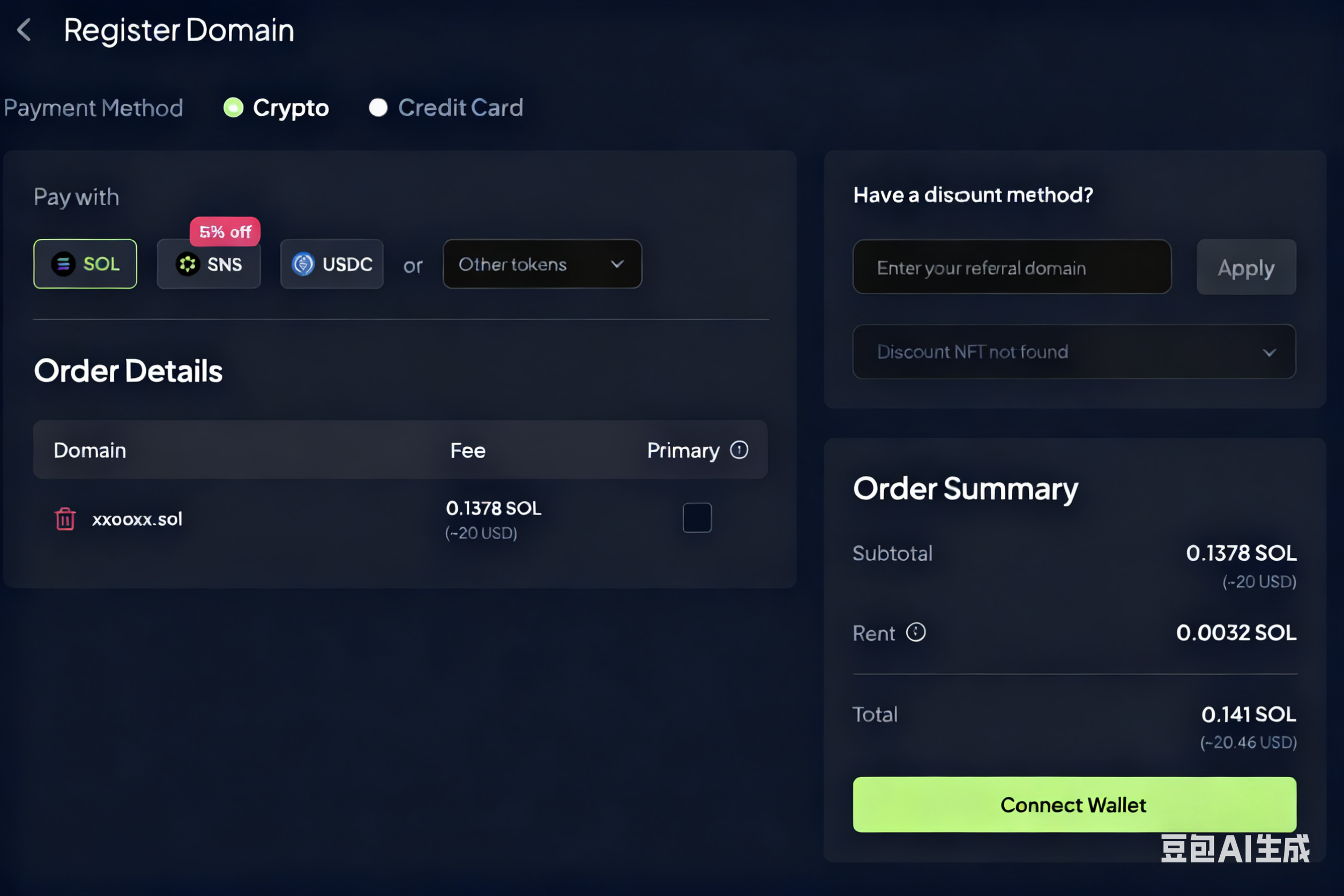Expand the Discount NFT not found dropdown
1344x896 pixels.
click(x=1074, y=352)
